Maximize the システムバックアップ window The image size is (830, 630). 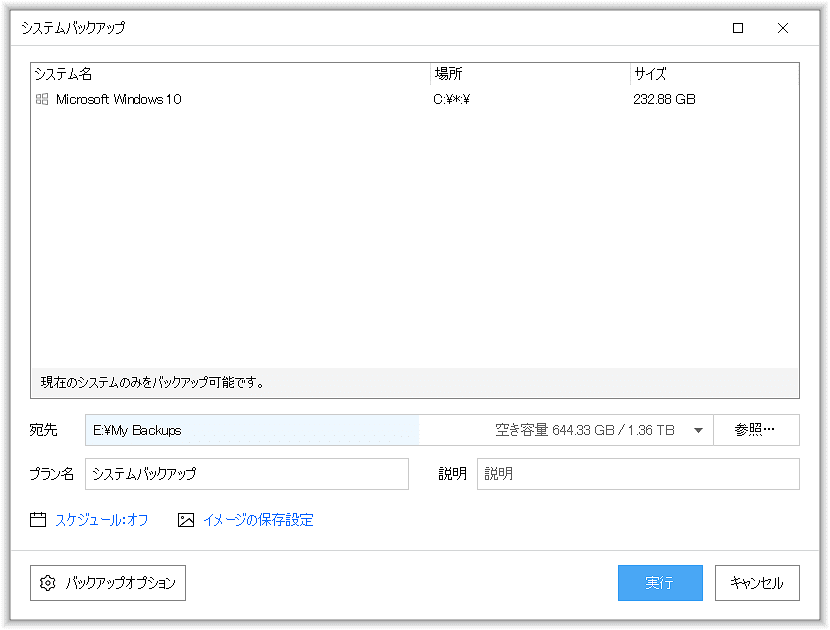pyautogui.click(x=738, y=28)
